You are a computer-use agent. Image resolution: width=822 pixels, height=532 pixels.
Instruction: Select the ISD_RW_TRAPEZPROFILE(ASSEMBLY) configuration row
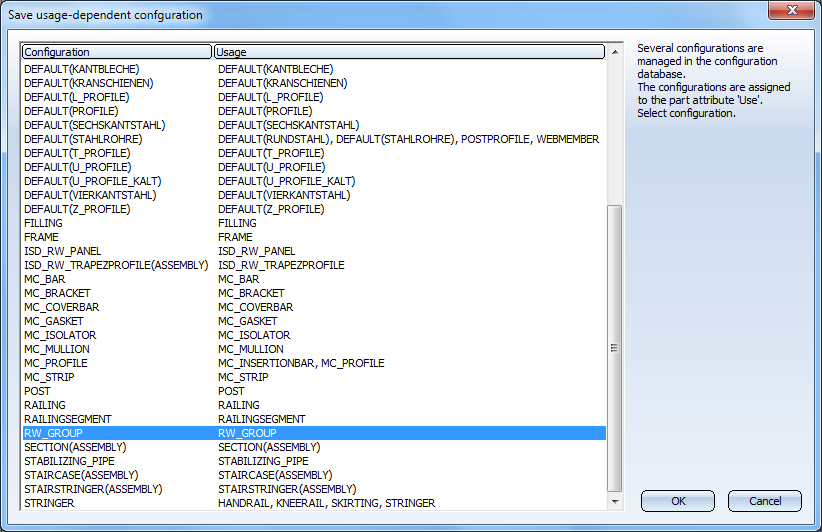pyautogui.click(x=314, y=265)
